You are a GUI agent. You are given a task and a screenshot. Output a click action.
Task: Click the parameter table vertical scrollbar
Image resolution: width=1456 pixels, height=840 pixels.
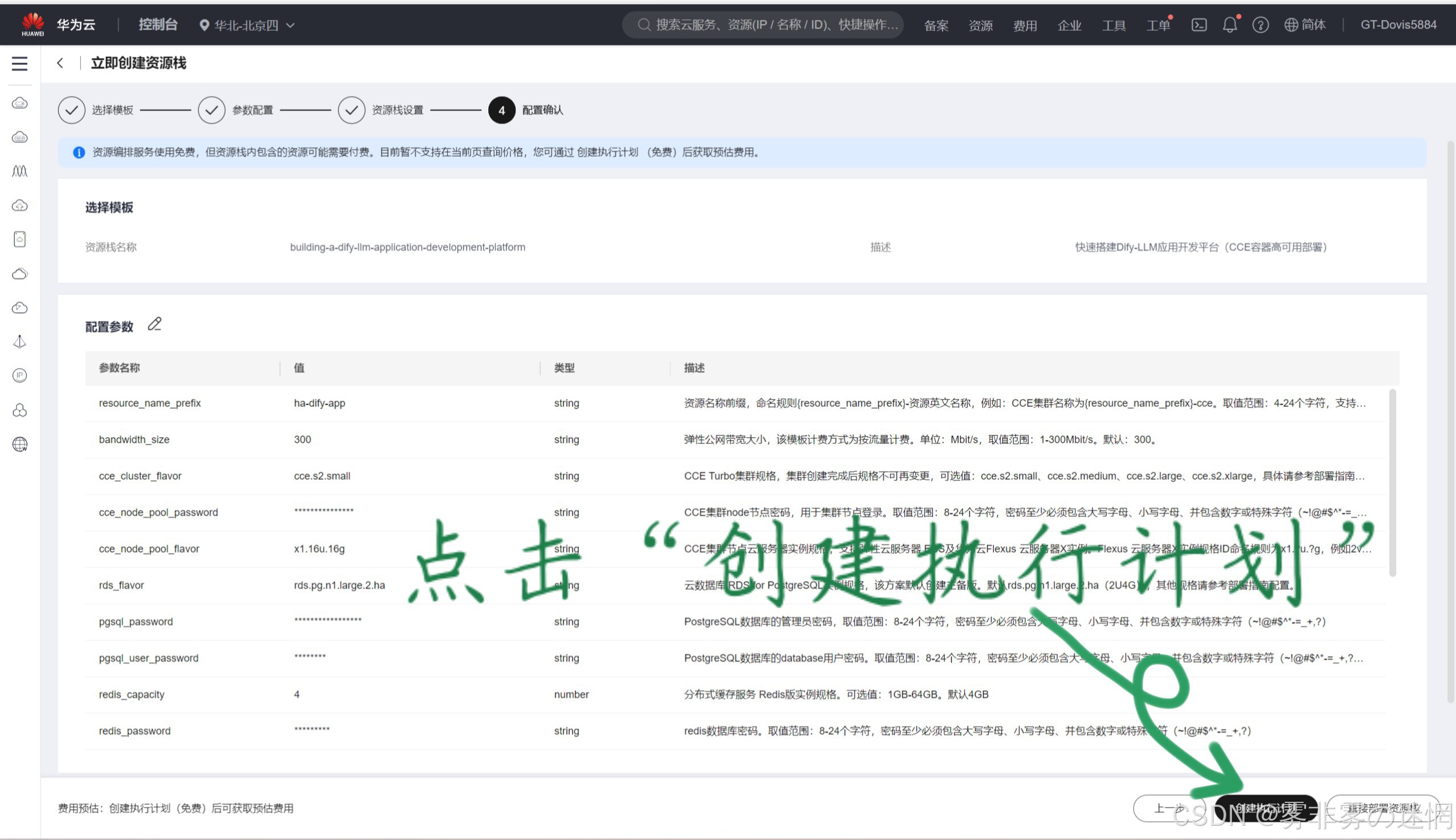pos(1393,483)
